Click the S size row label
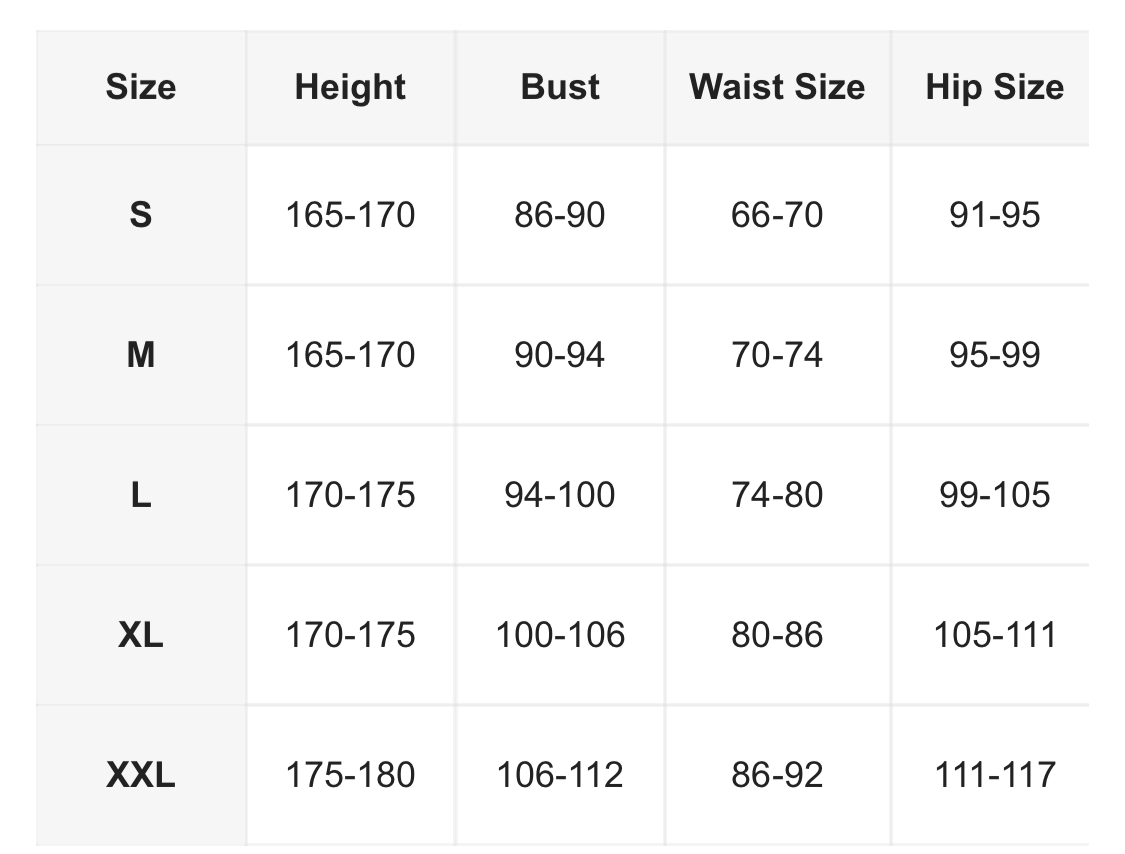 (x=140, y=215)
